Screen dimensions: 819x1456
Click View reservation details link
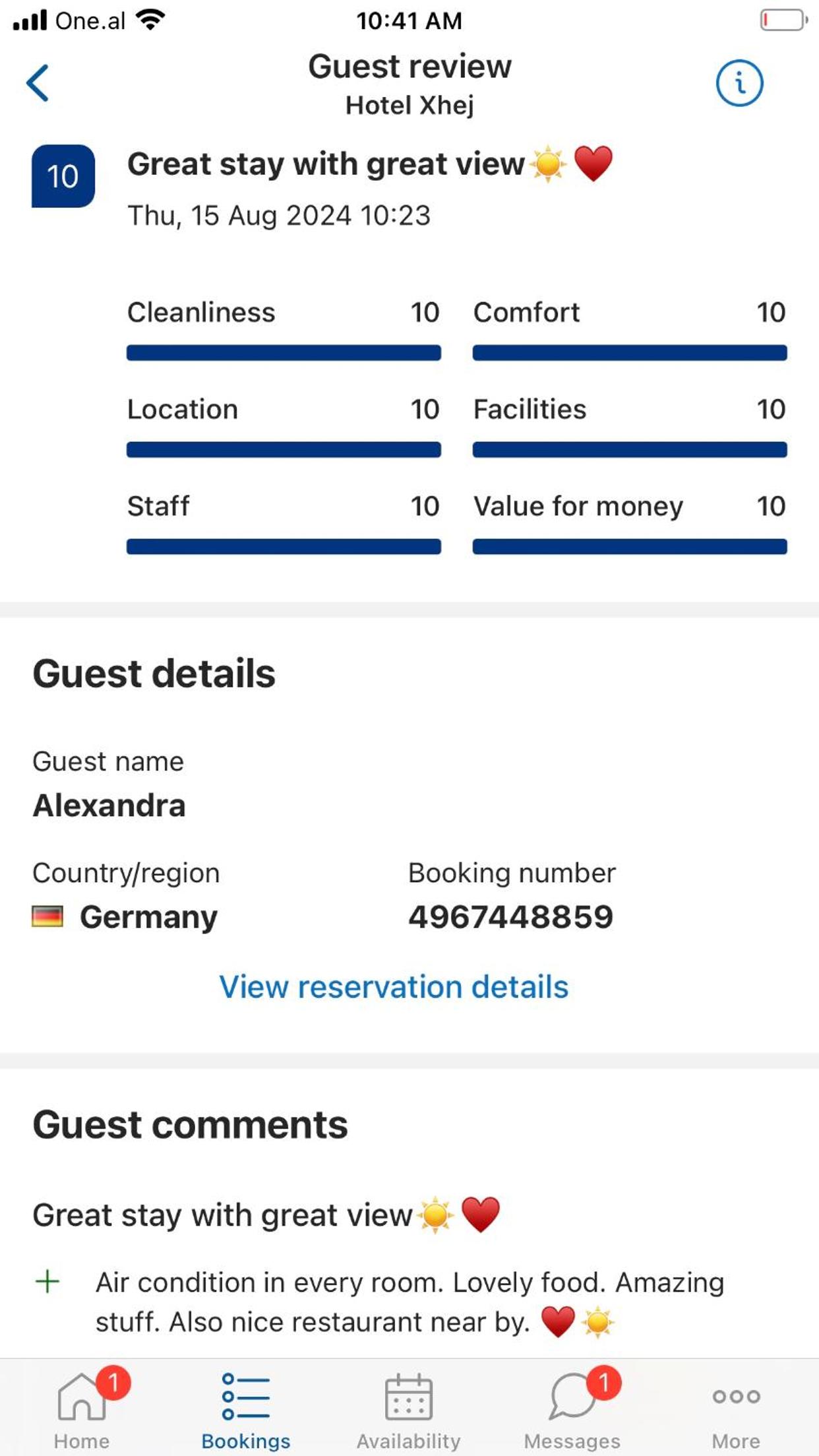[x=394, y=987]
